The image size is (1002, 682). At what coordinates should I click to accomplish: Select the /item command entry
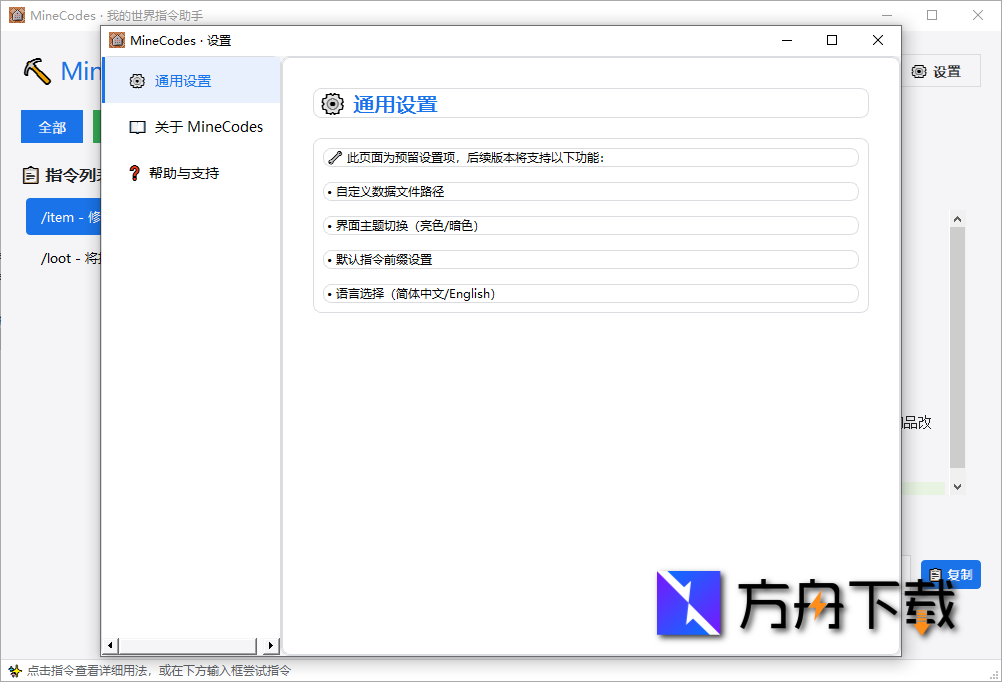click(64, 217)
